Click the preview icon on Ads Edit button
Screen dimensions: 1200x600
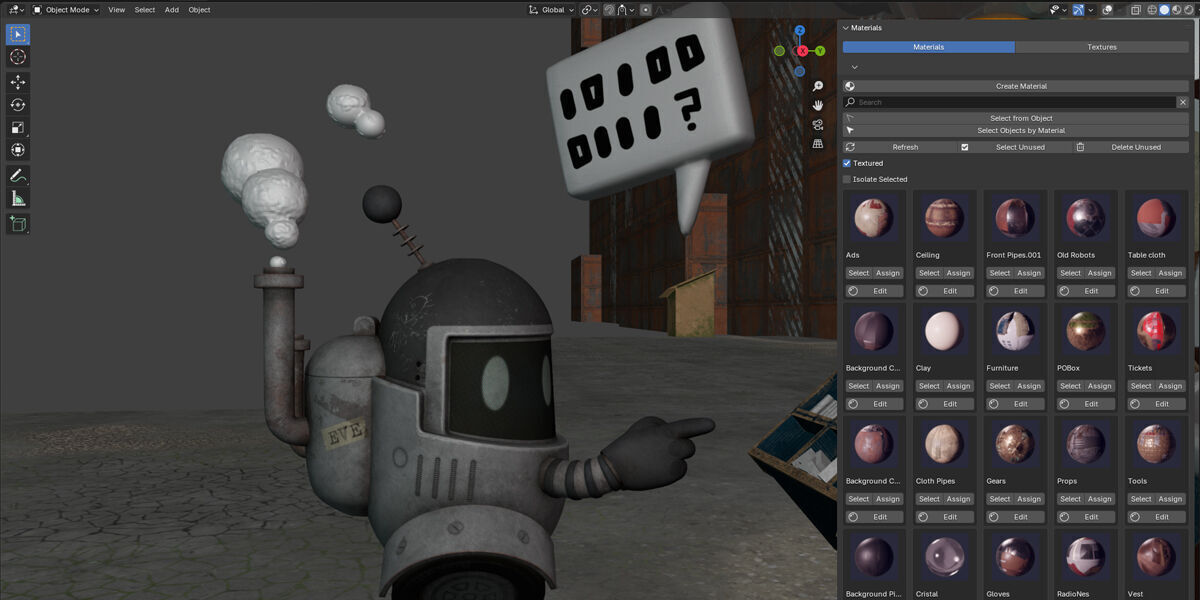coord(853,291)
